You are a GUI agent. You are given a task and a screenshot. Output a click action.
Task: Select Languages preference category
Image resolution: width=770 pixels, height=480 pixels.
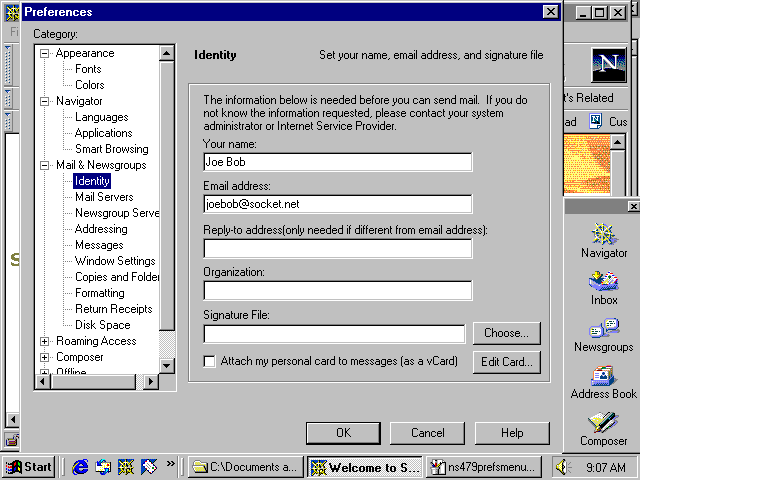point(102,117)
